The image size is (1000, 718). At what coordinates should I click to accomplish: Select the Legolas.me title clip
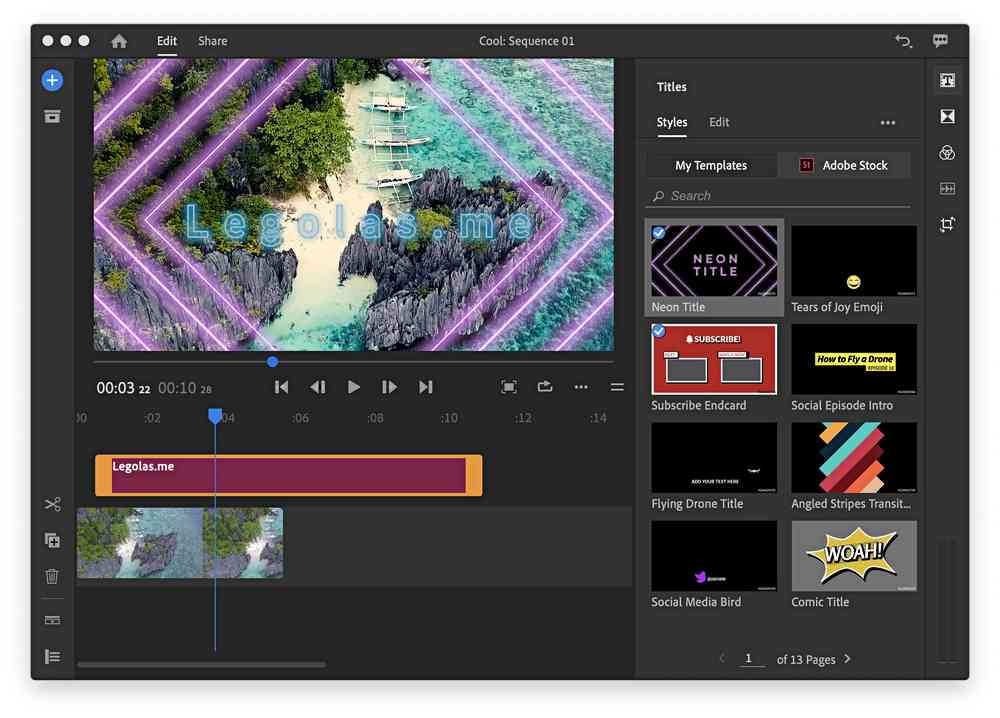pos(288,475)
